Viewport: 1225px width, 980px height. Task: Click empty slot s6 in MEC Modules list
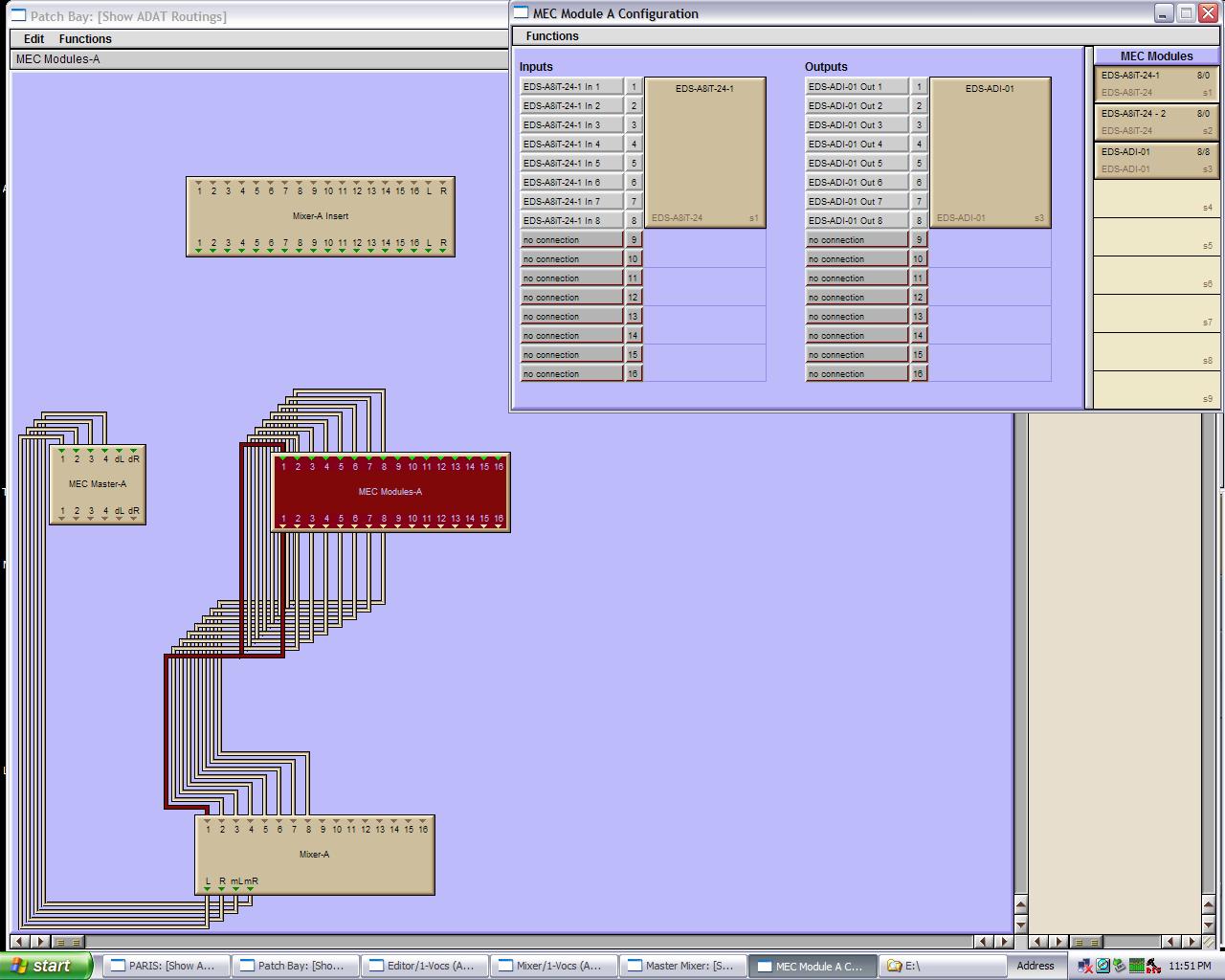coord(1156,275)
